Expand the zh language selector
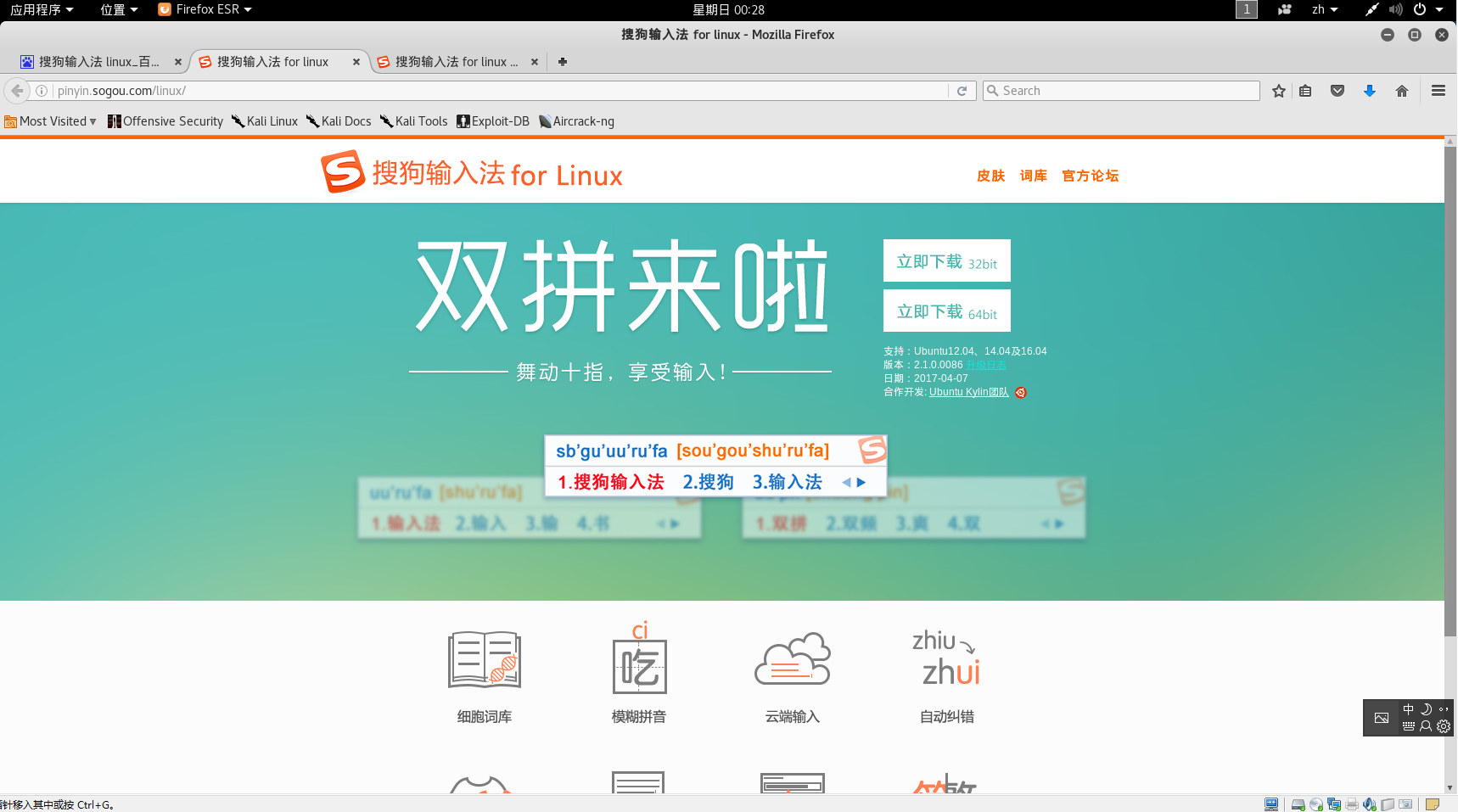 pos(1324,9)
